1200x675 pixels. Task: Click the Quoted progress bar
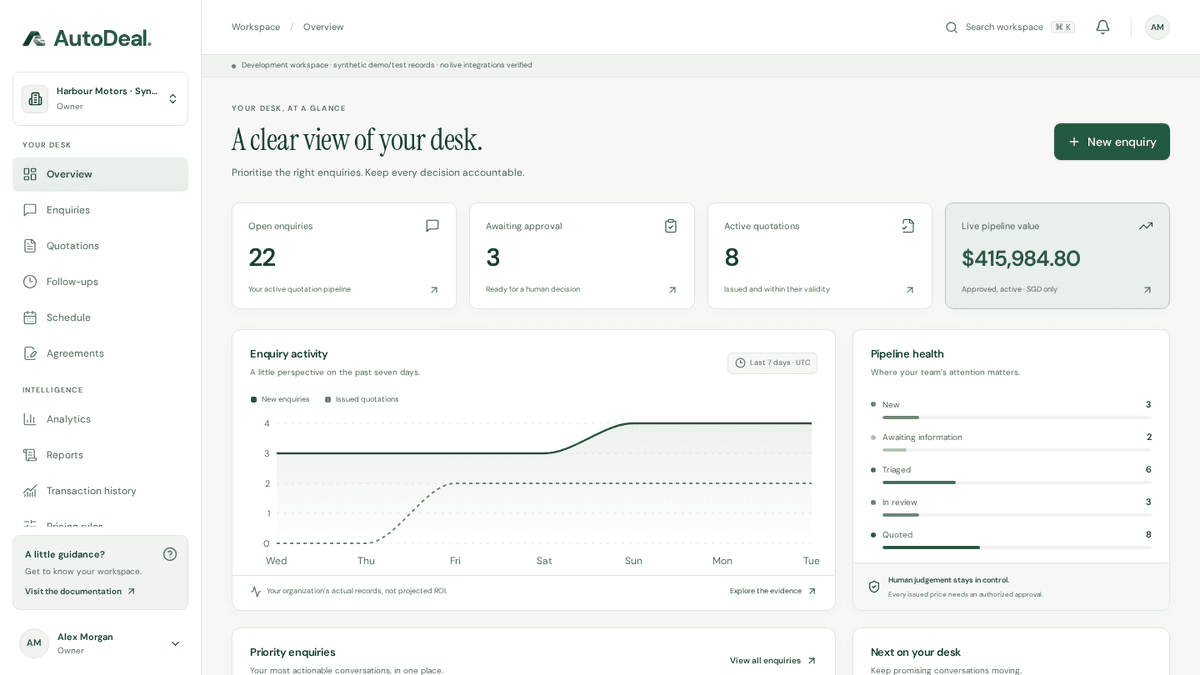coord(1017,548)
